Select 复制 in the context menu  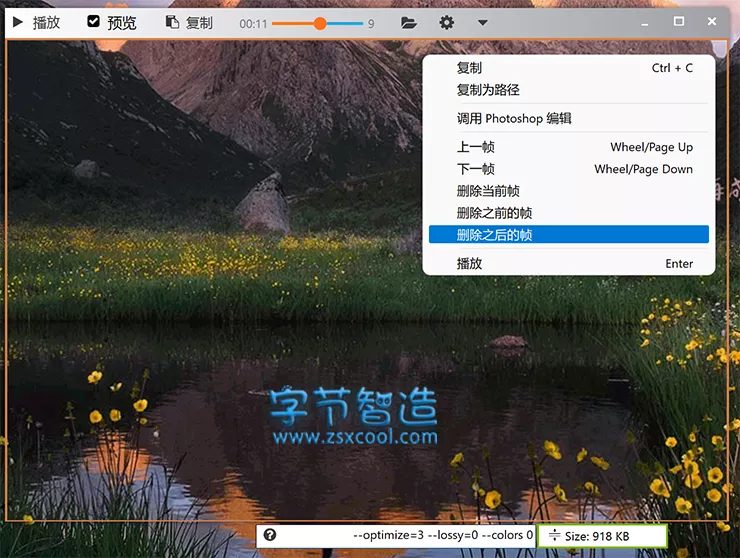pyautogui.click(x=569, y=68)
